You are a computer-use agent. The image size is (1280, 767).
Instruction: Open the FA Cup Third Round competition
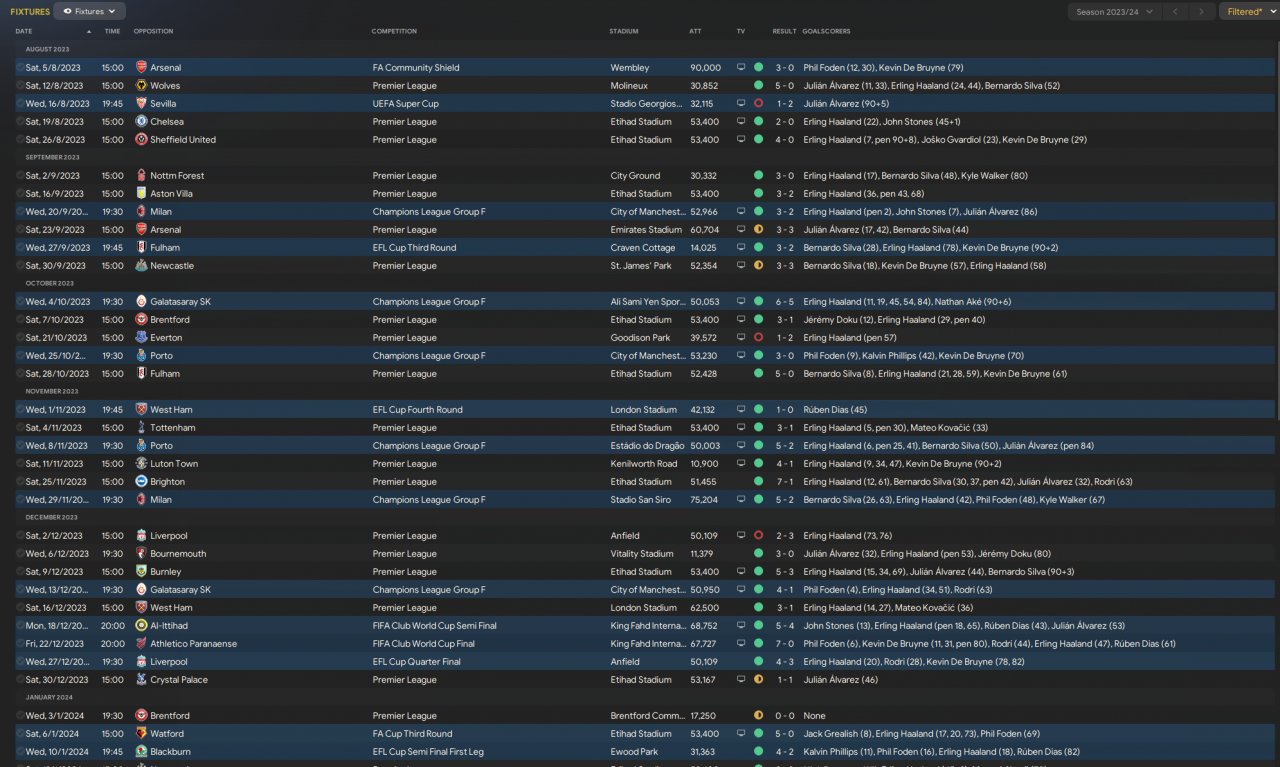(412, 734)
